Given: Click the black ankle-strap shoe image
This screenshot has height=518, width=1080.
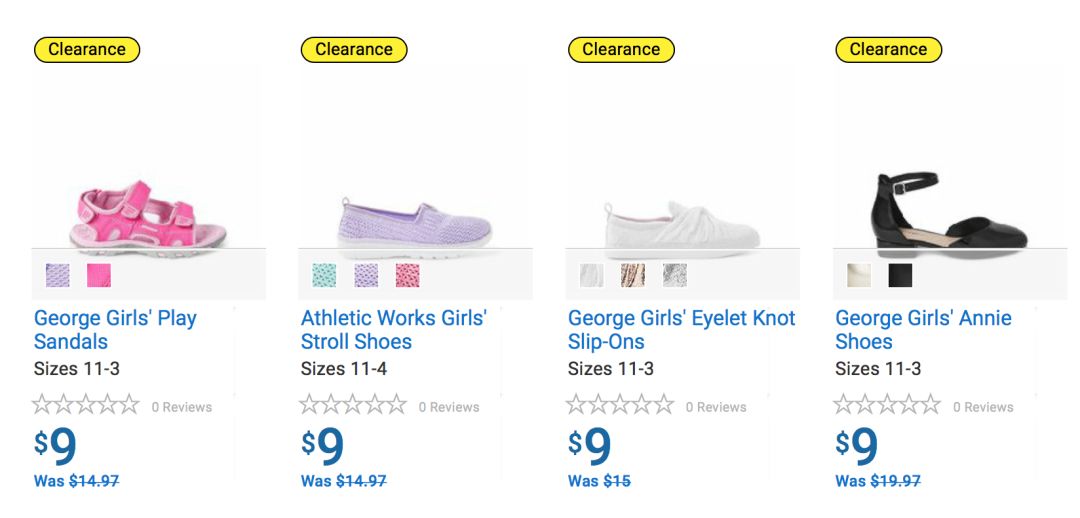Looking at the screenshot, I should pos(949,215).
